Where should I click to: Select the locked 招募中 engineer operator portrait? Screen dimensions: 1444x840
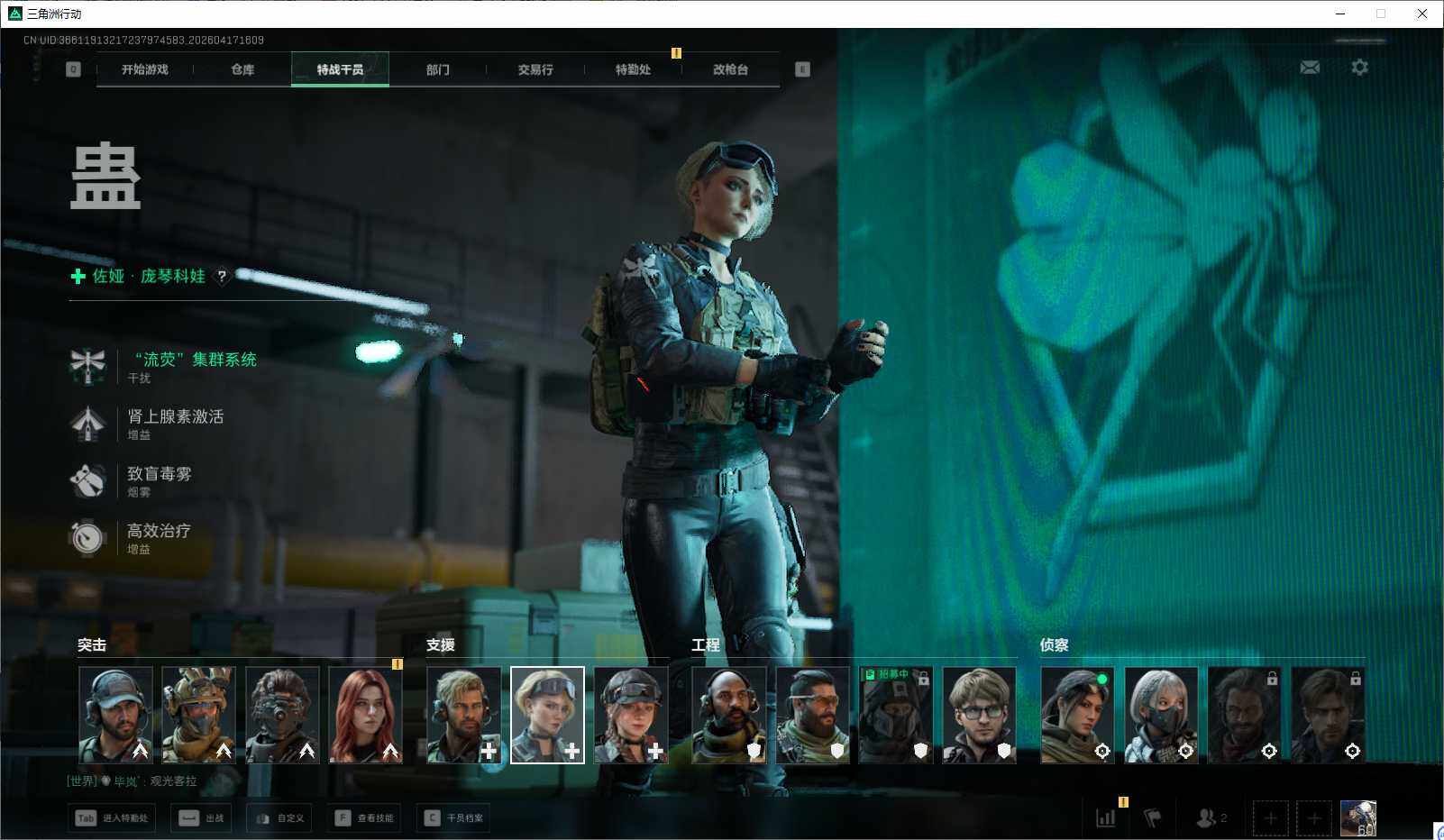click(x=896, y=715)
